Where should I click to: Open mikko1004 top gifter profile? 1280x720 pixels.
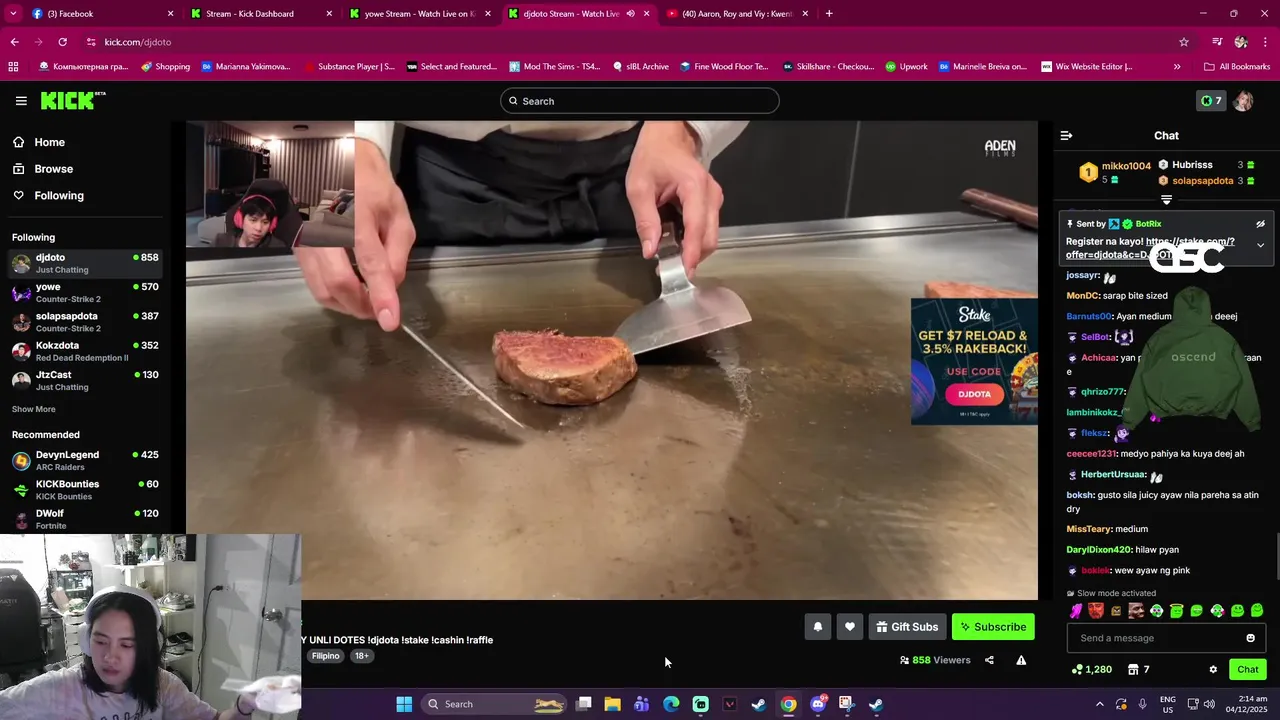tap(1126, 166)
